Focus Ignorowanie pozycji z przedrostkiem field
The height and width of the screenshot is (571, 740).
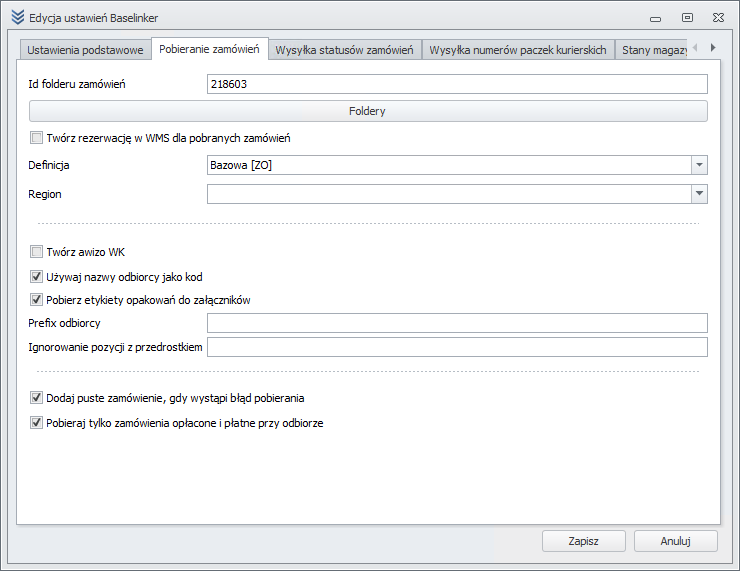(457, 347)
